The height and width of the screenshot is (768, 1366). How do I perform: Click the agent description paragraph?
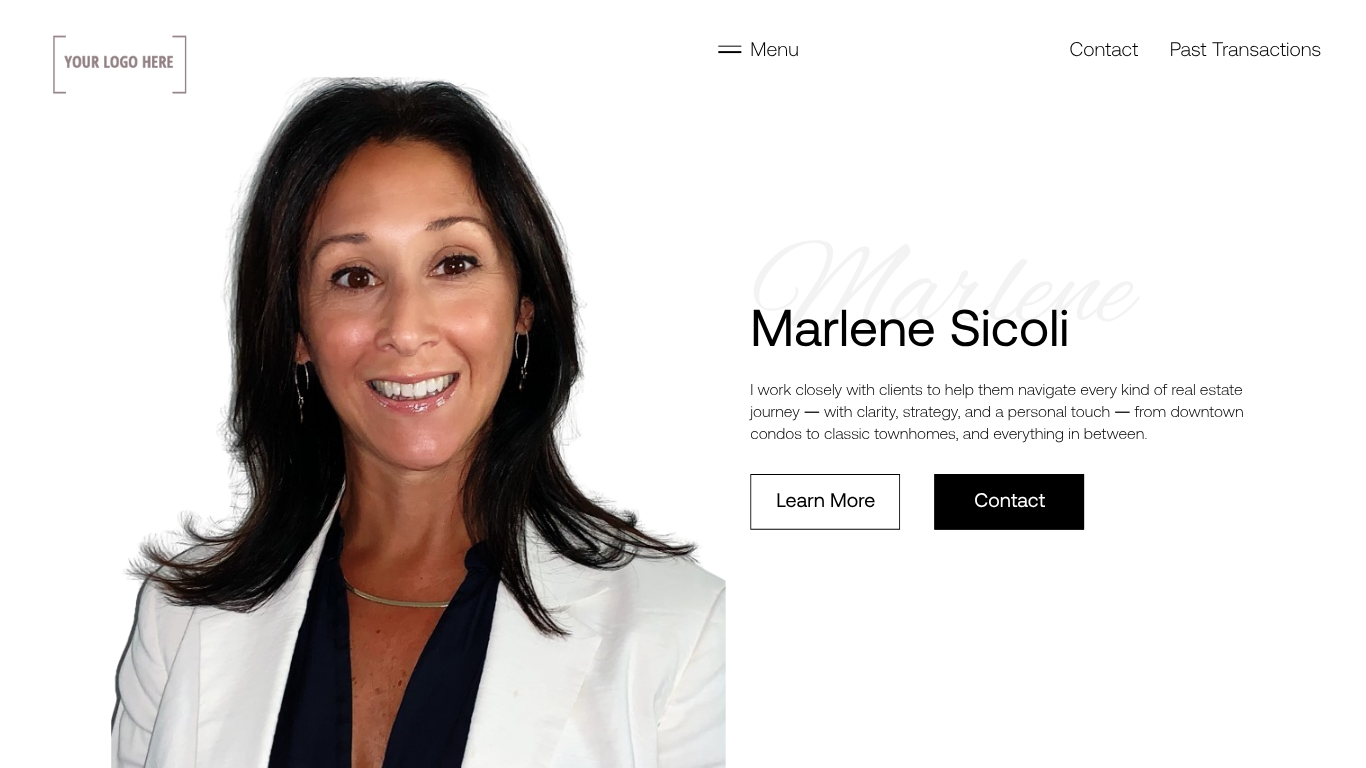(997, 412)
